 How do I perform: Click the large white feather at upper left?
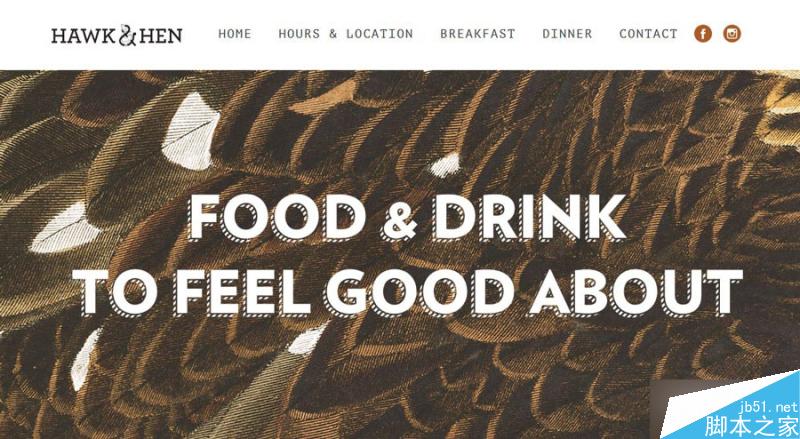[x=190, y=132]
